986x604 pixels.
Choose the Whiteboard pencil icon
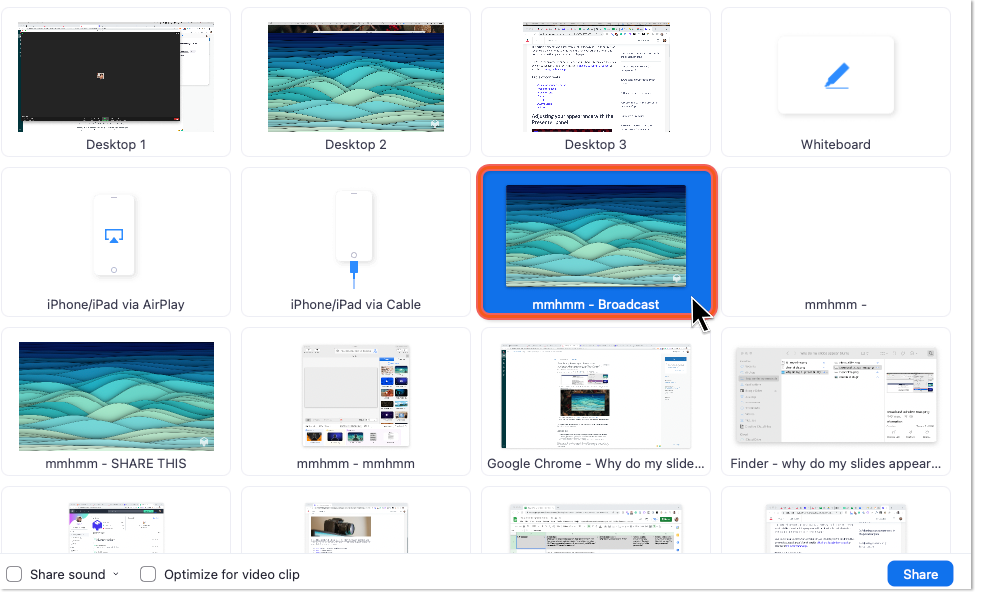tap(836, 76)
